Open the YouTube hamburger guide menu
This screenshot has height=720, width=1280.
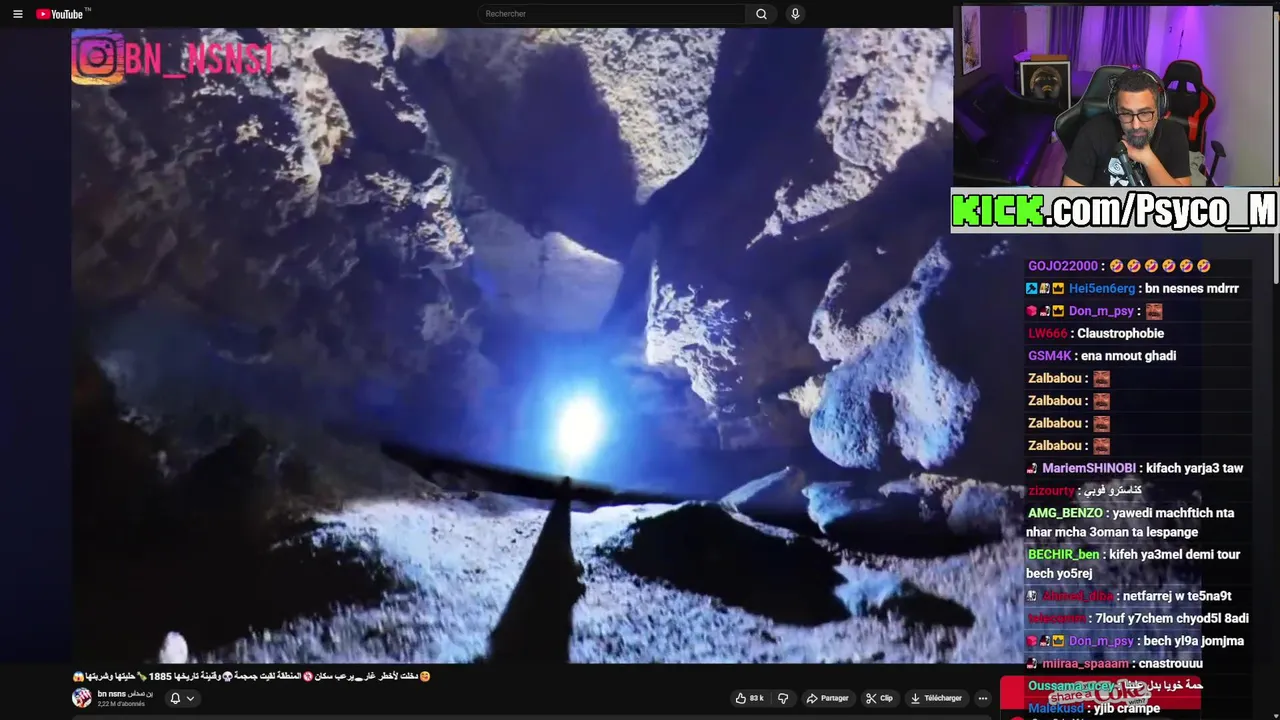pyautogui.click(x=17, y=14)
